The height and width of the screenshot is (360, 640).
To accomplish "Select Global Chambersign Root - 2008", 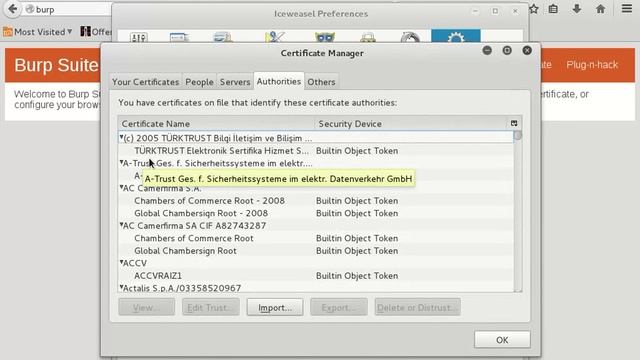I will pyautogui.click(x=316, y=213).
